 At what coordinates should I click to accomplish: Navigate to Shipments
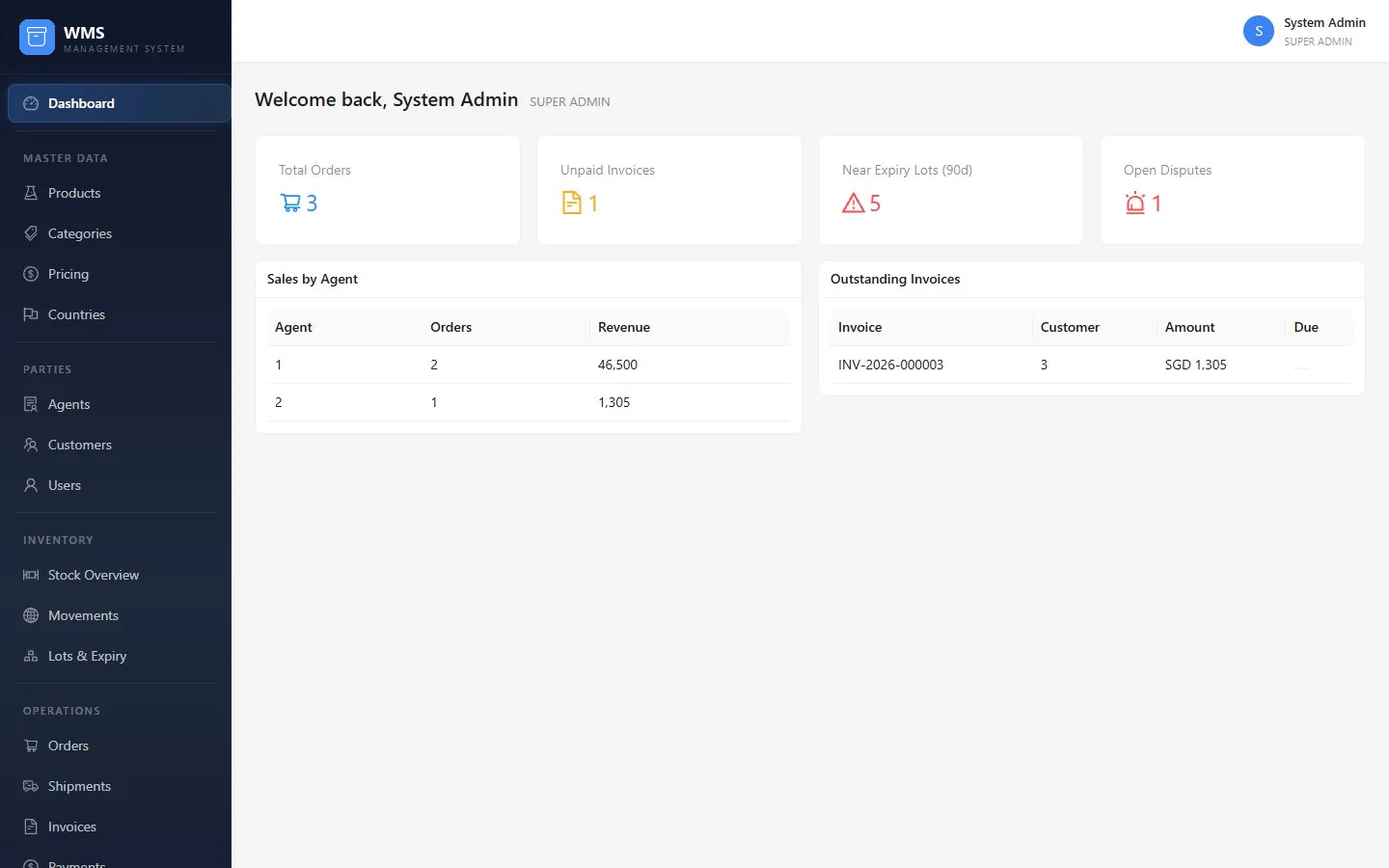point(120,786)
